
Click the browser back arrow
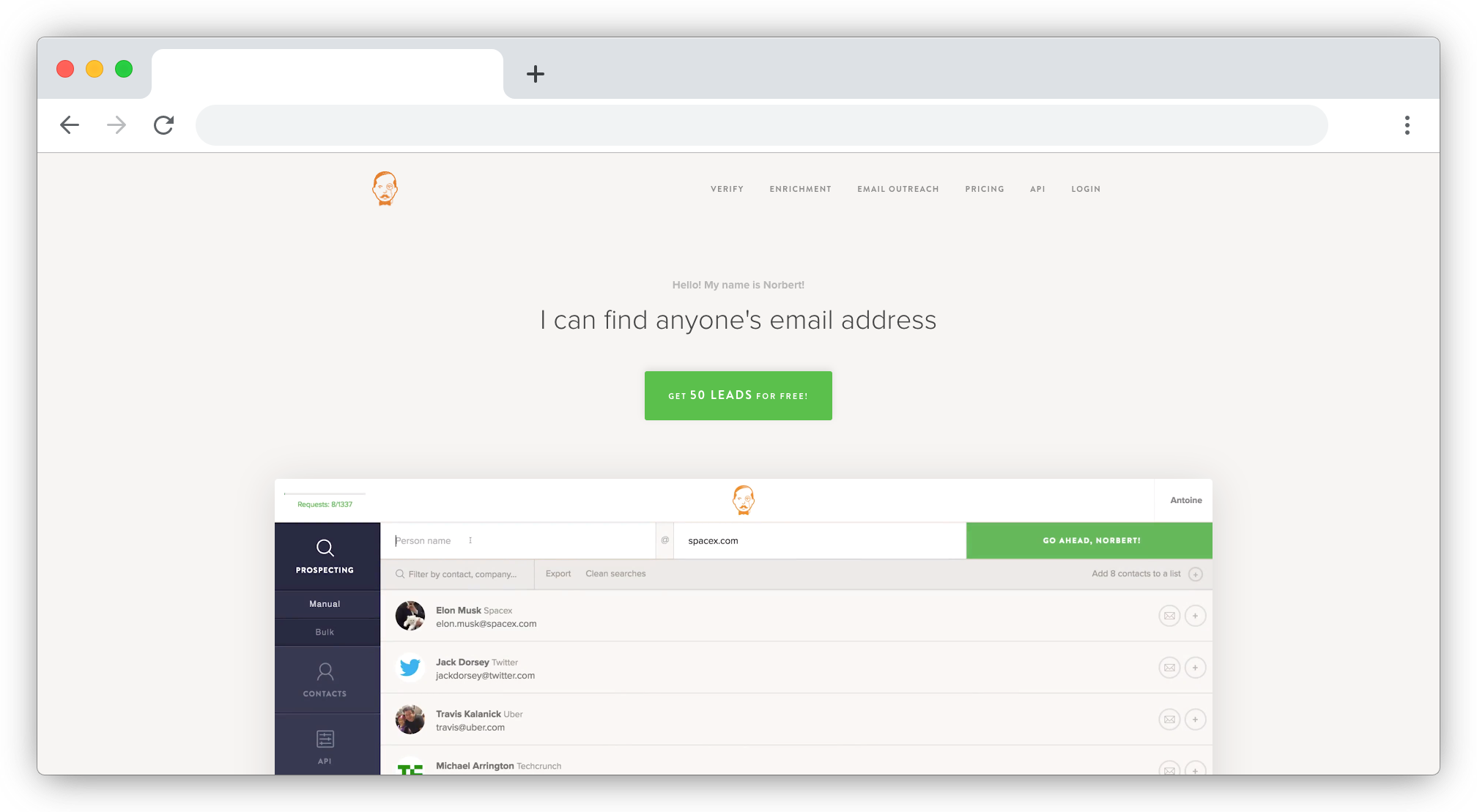(x=70, y=125)
